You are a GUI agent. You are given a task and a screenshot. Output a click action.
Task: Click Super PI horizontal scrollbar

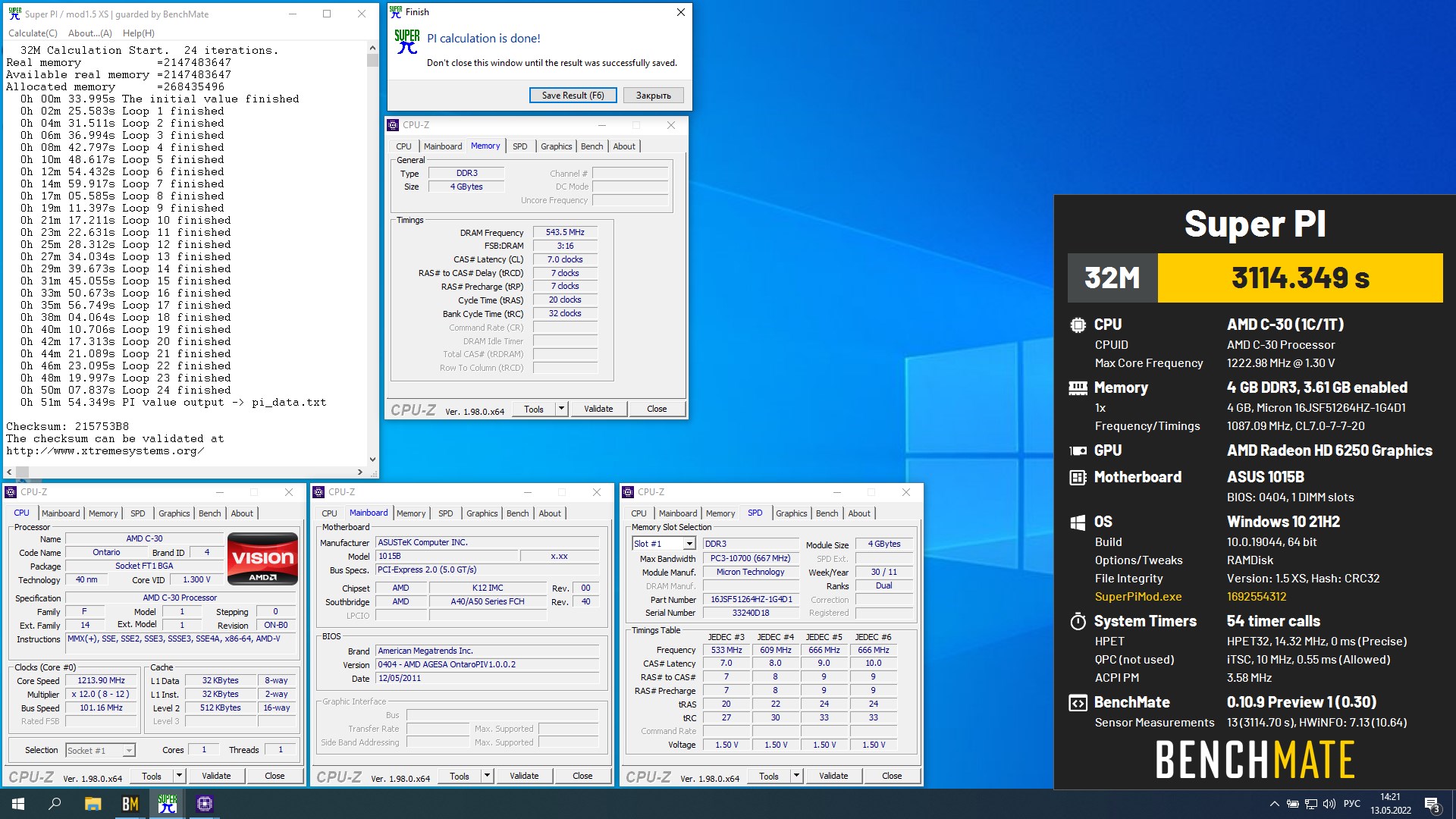coord(185,472)
